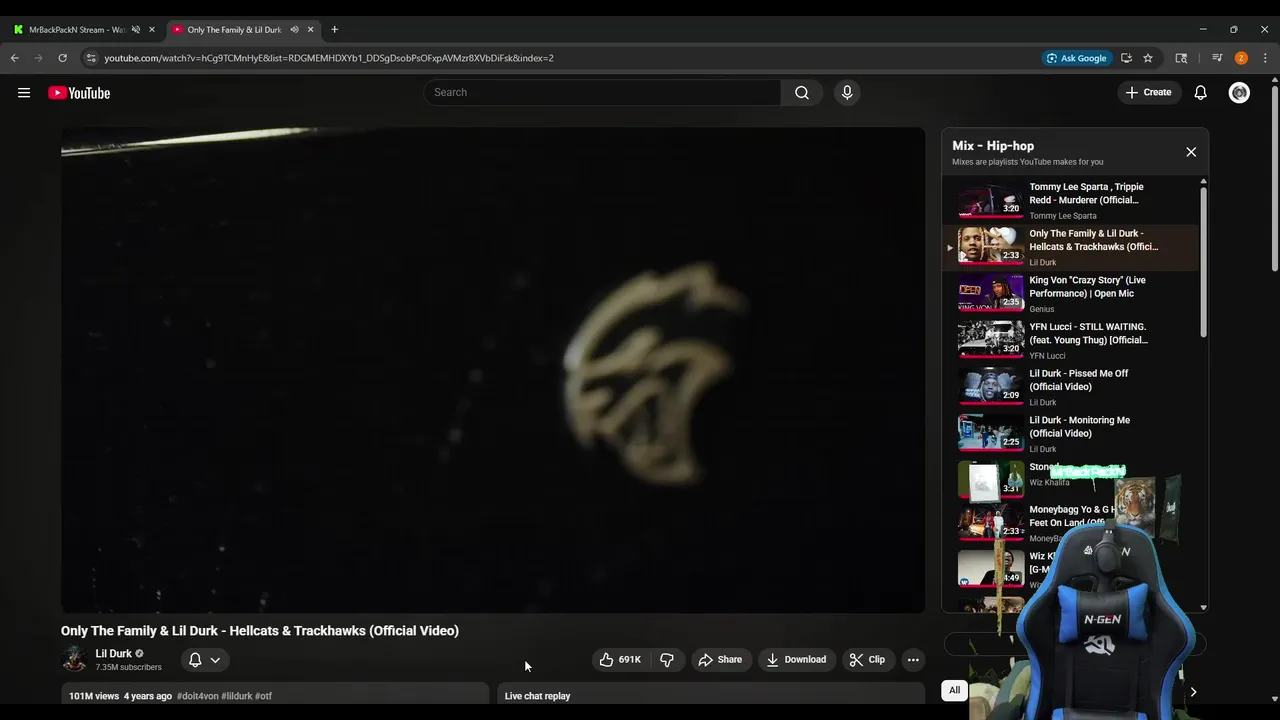Click the Create button

(x=1148, y=93)
